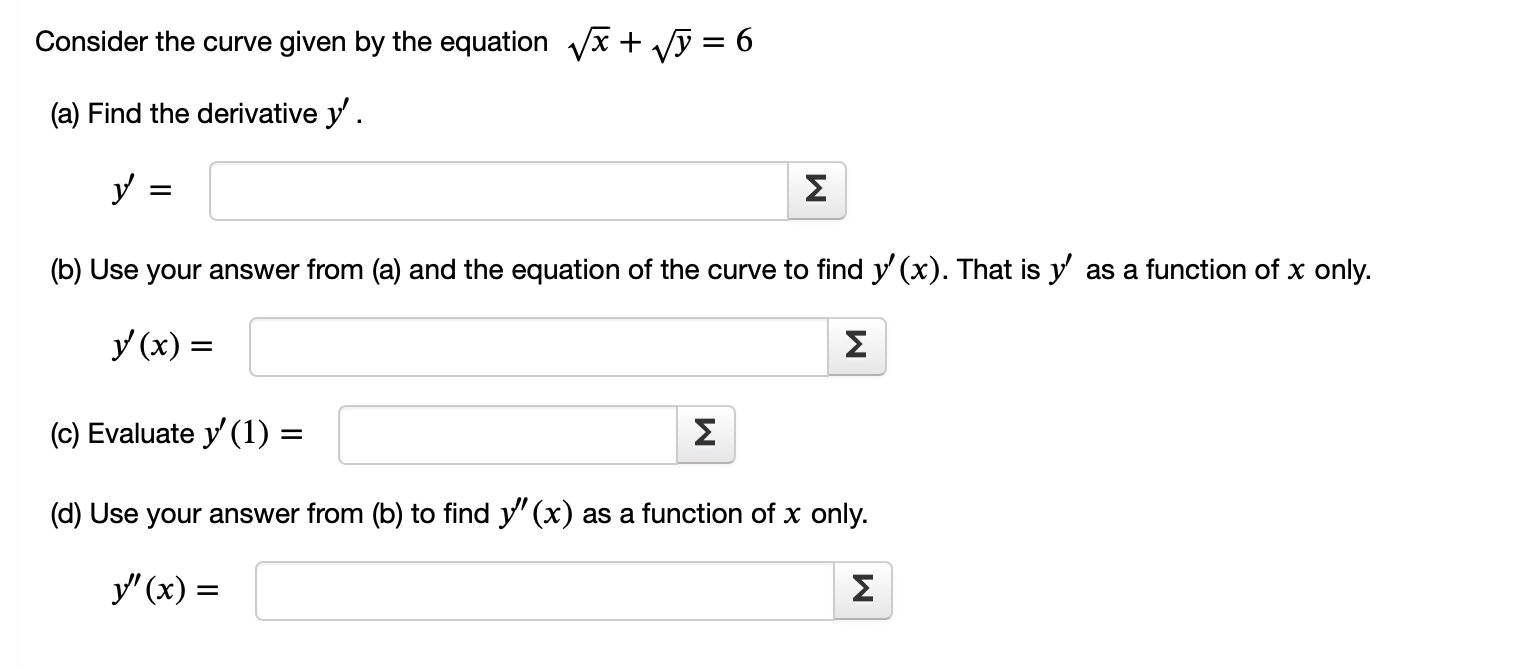Click the Σ icon next to the y''(x) field
Image resolution: width=1524 pixels, height=670 pixels.
(861, 590)
